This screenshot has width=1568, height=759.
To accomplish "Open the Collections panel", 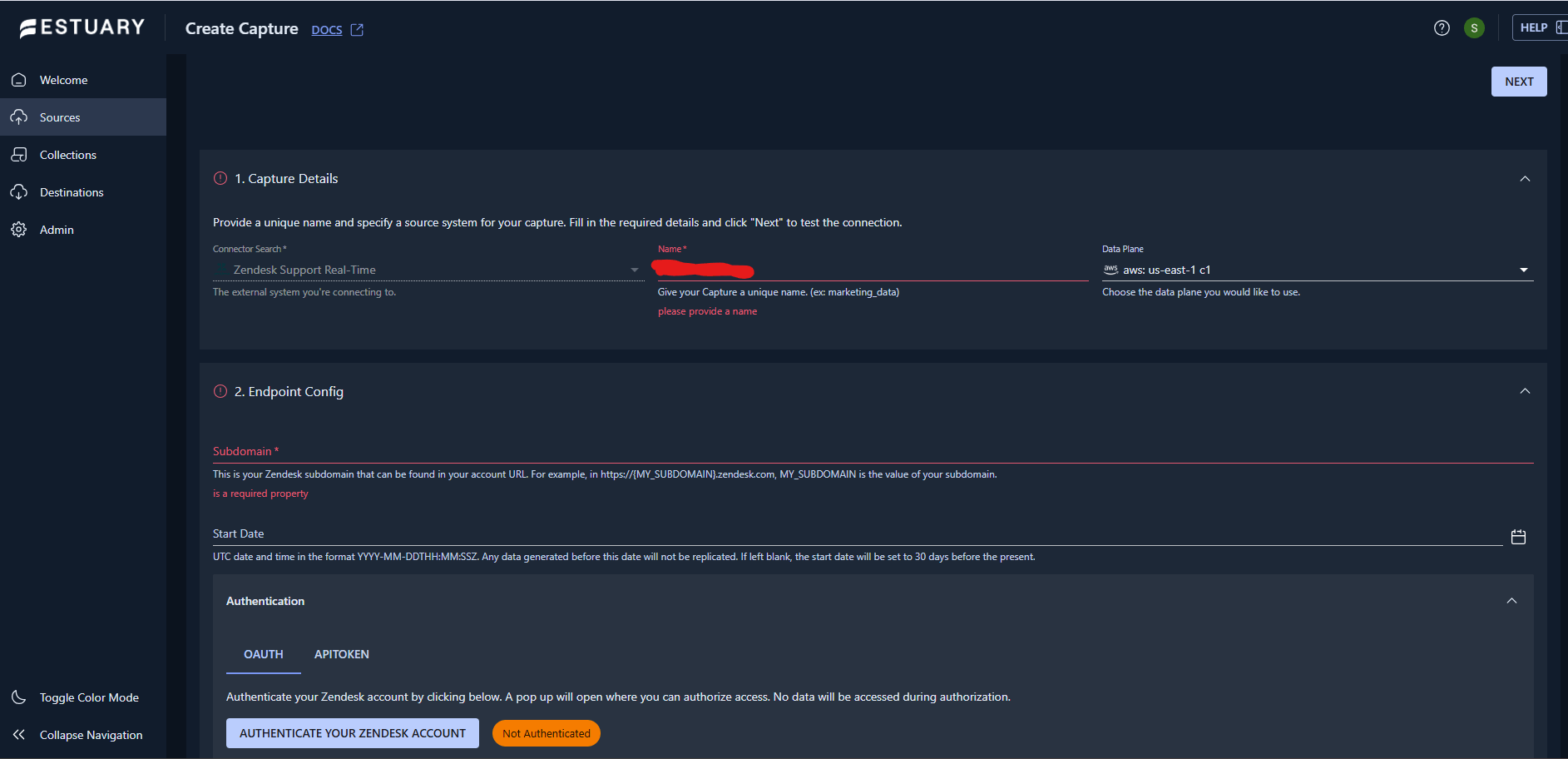I will pos(68,154).
